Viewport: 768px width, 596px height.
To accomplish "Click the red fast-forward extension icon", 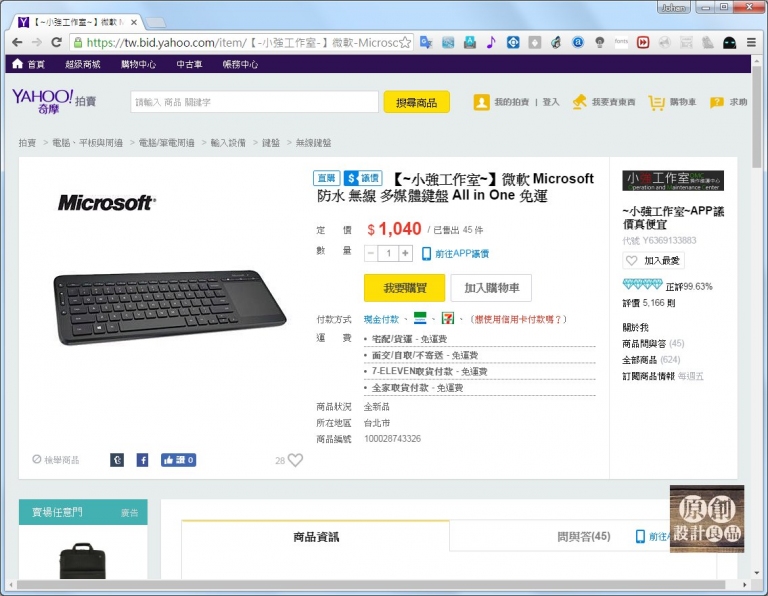I will pyautogui.click(x=643, y=43).
